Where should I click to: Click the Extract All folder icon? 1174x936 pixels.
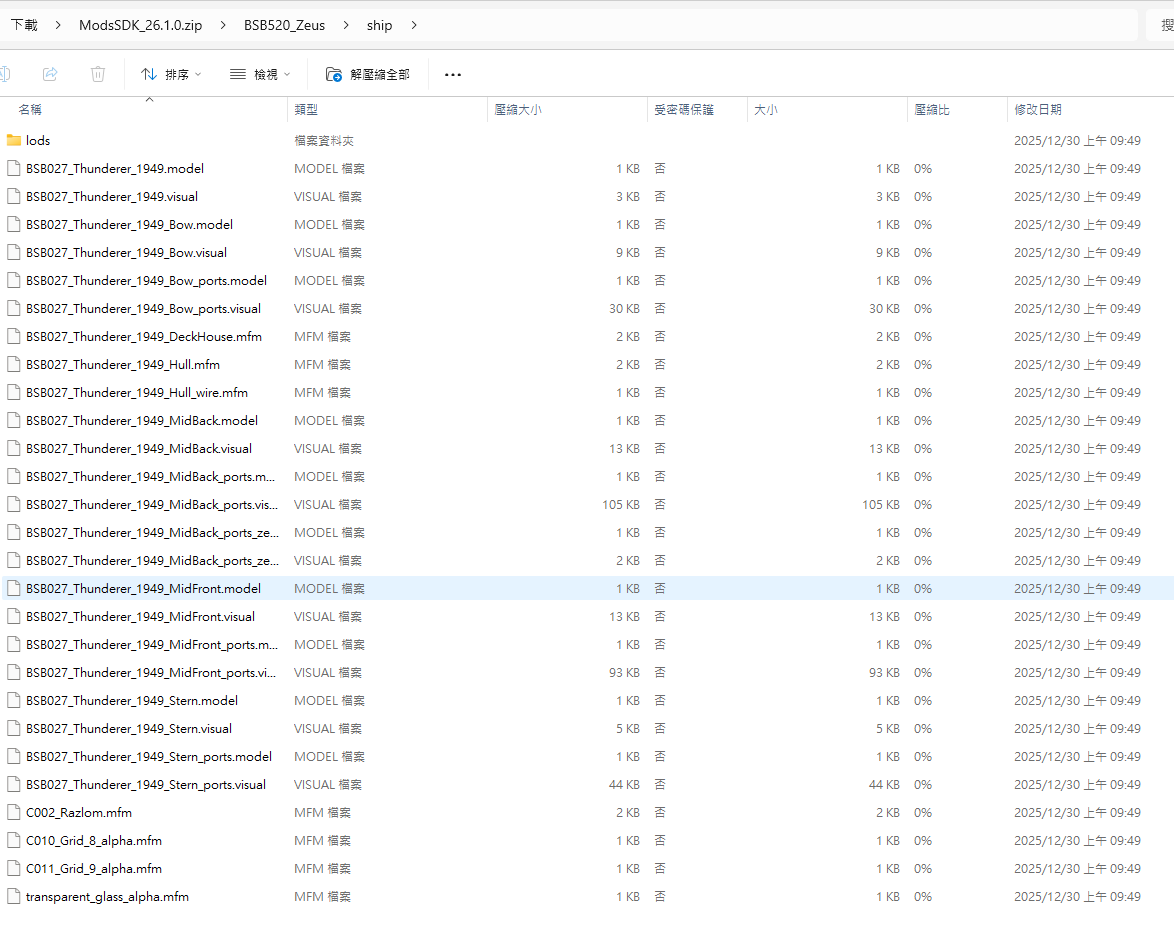click(334, 74)
